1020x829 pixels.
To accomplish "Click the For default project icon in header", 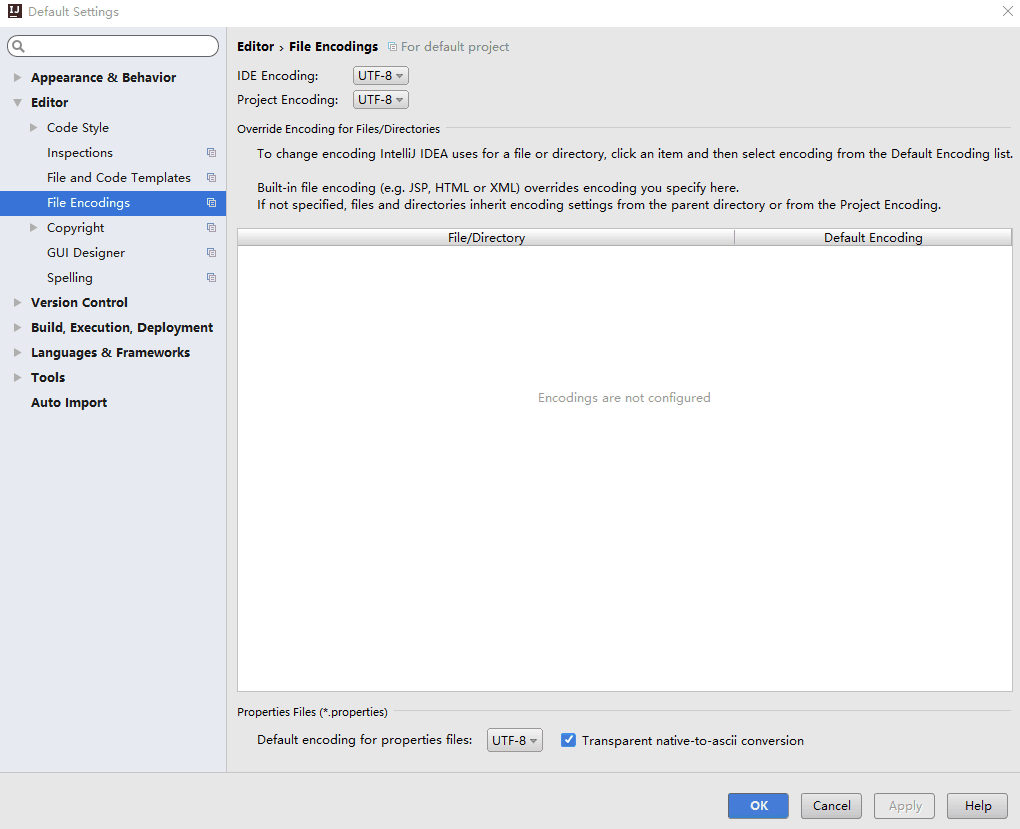I will pos(392,46).
